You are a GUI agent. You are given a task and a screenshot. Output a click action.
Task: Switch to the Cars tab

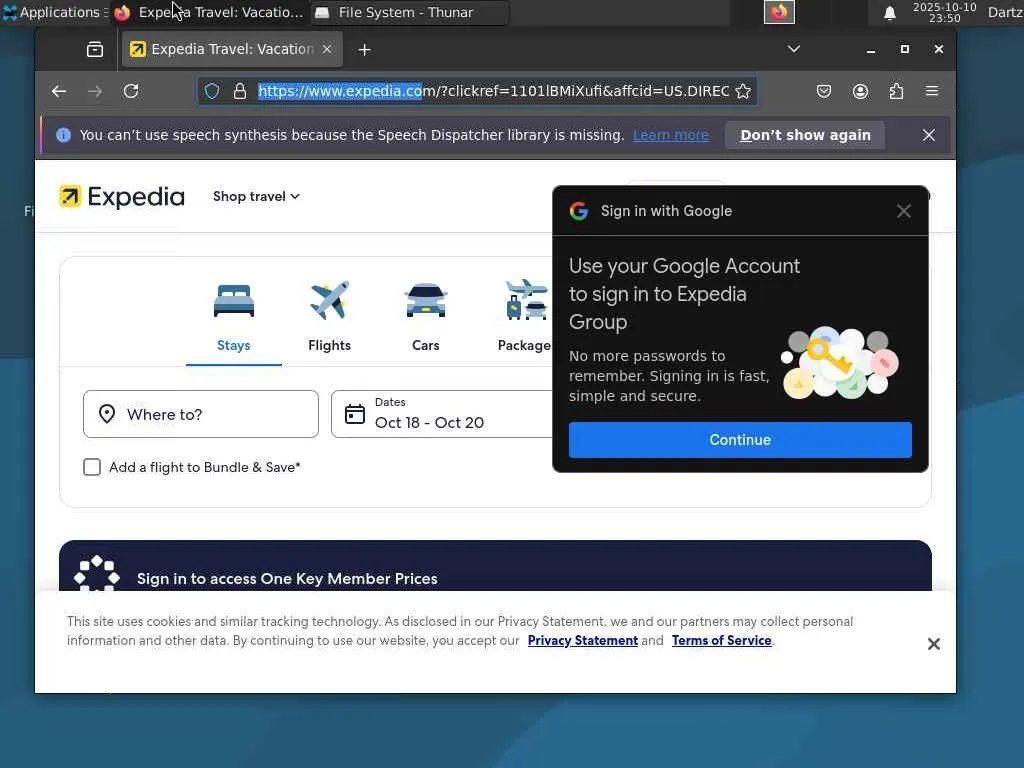(x=425, y=318)
